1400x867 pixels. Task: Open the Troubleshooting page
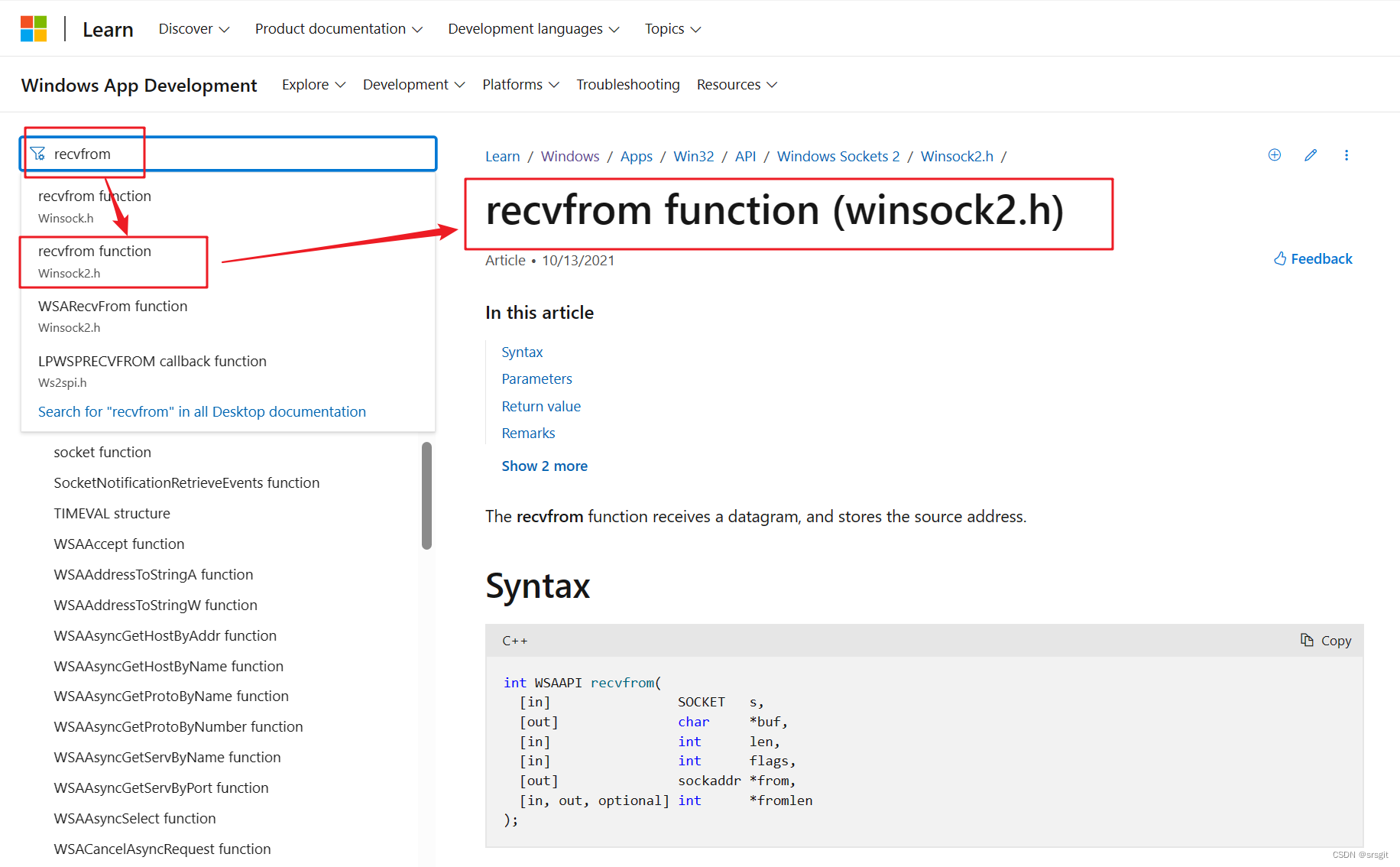pyautogui.click(x=627, y=84)
